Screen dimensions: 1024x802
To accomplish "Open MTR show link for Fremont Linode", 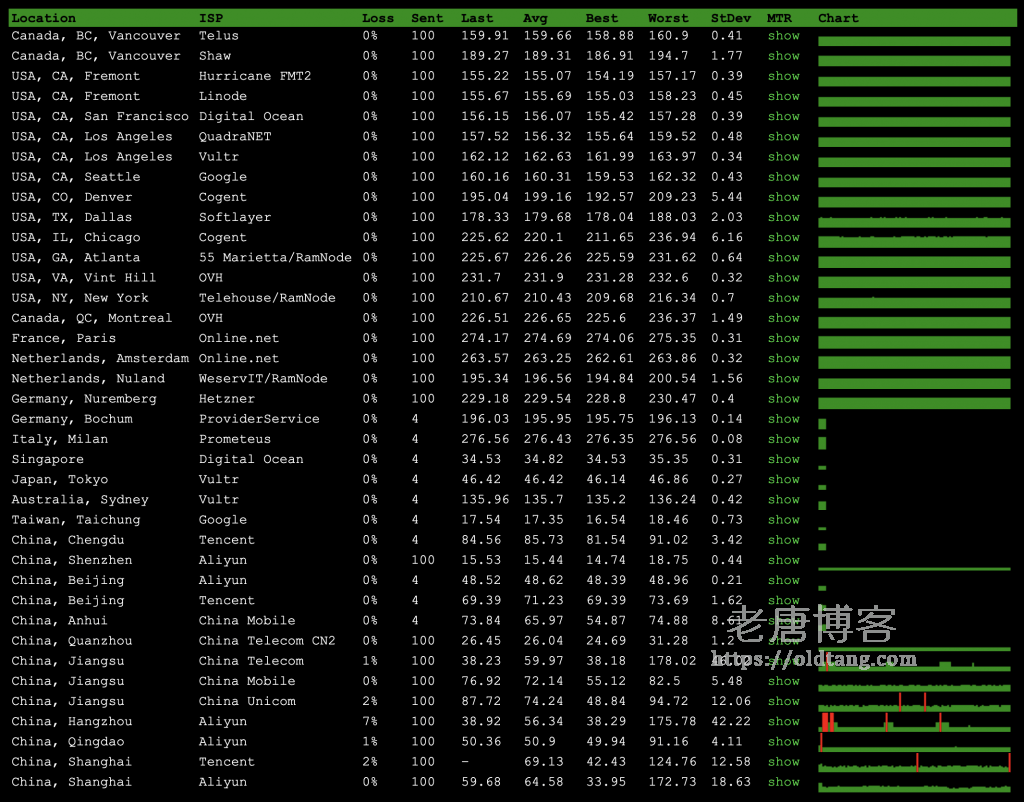I will pyautogui.click(x=783, y=97).
